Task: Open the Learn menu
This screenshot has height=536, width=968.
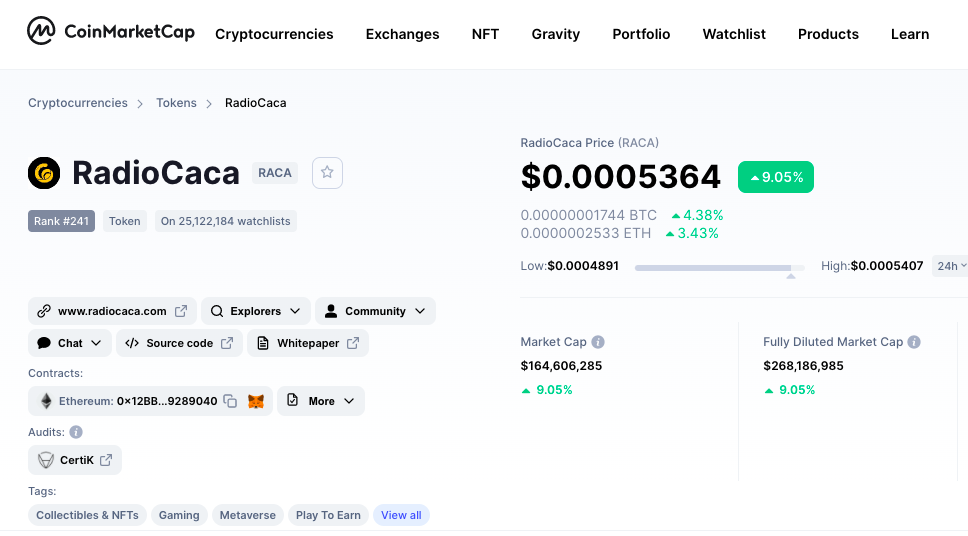Action: (910, 34)
